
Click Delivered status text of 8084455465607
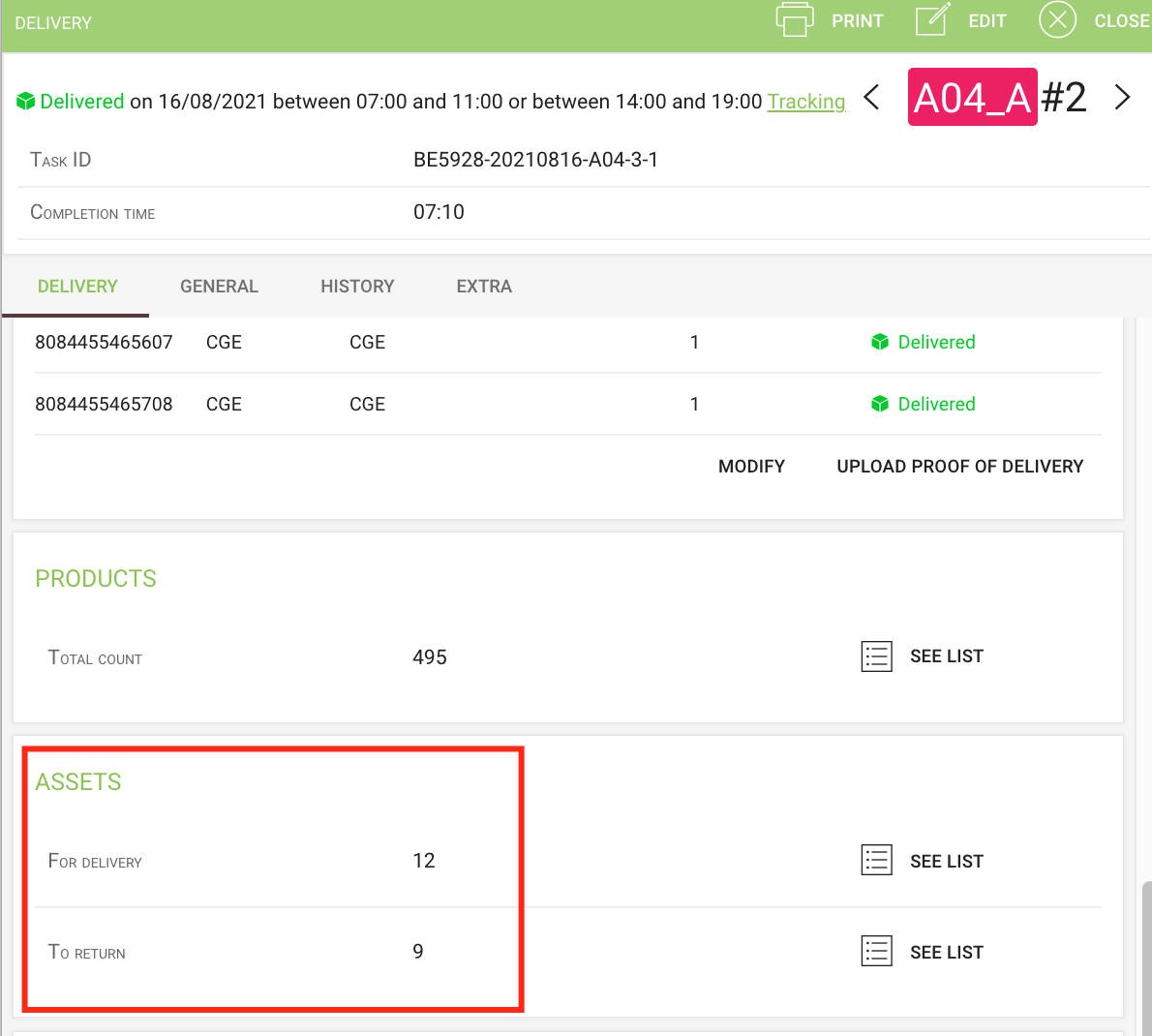pos(937,343)
